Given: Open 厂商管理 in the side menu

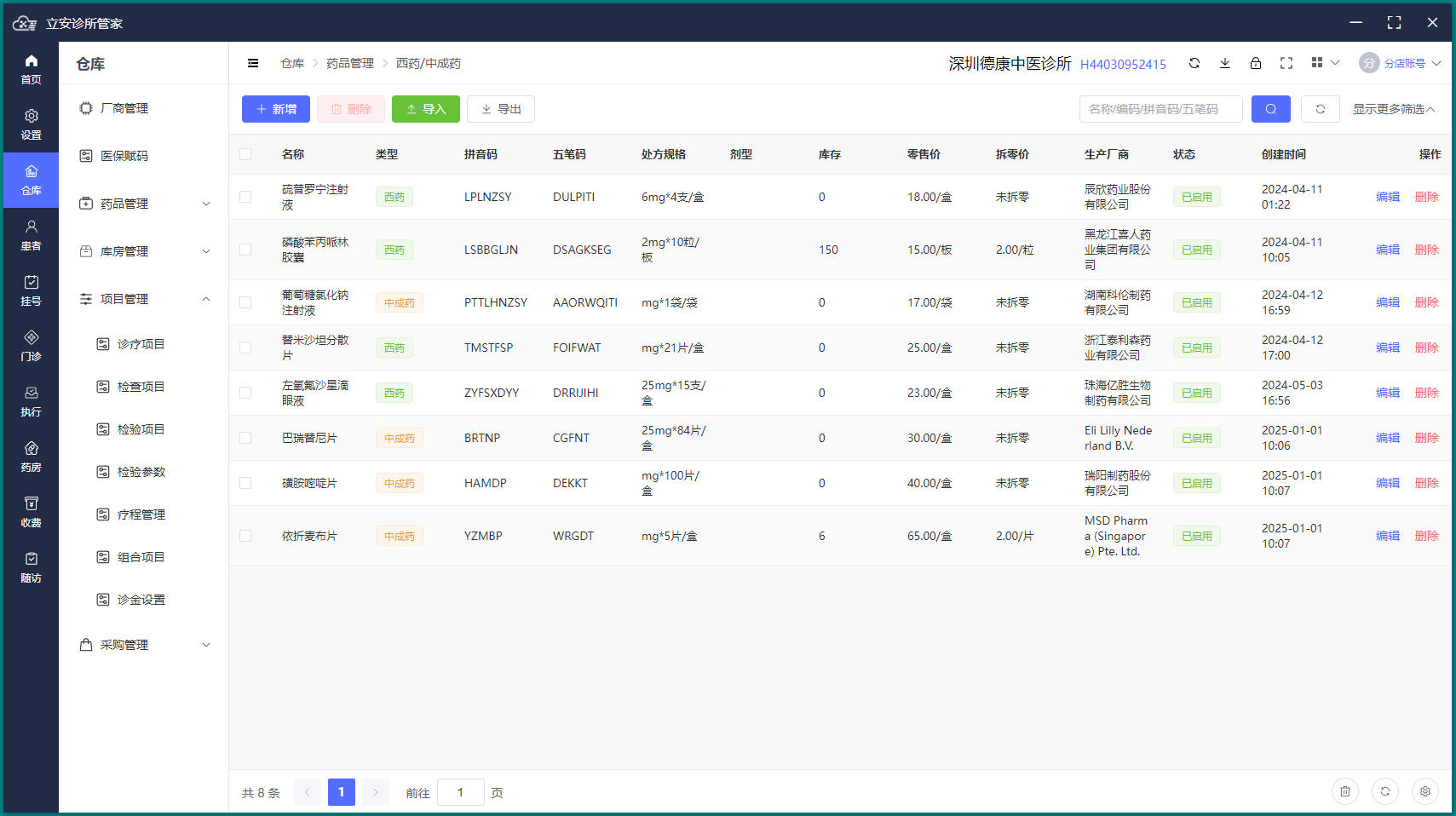Looking at the screenshot, I should click(x=143, y=108).
